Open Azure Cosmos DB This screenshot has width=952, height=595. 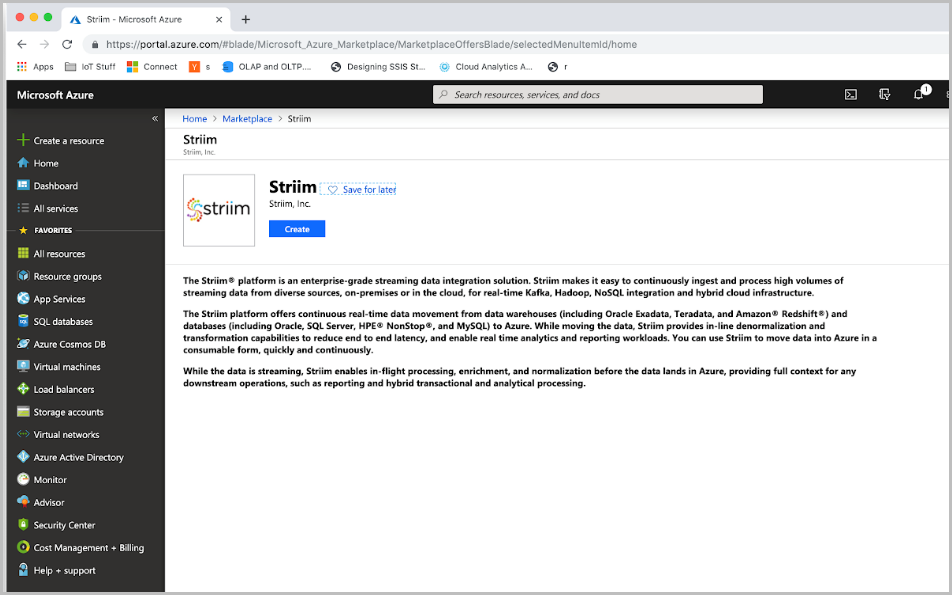click(71, 344)
